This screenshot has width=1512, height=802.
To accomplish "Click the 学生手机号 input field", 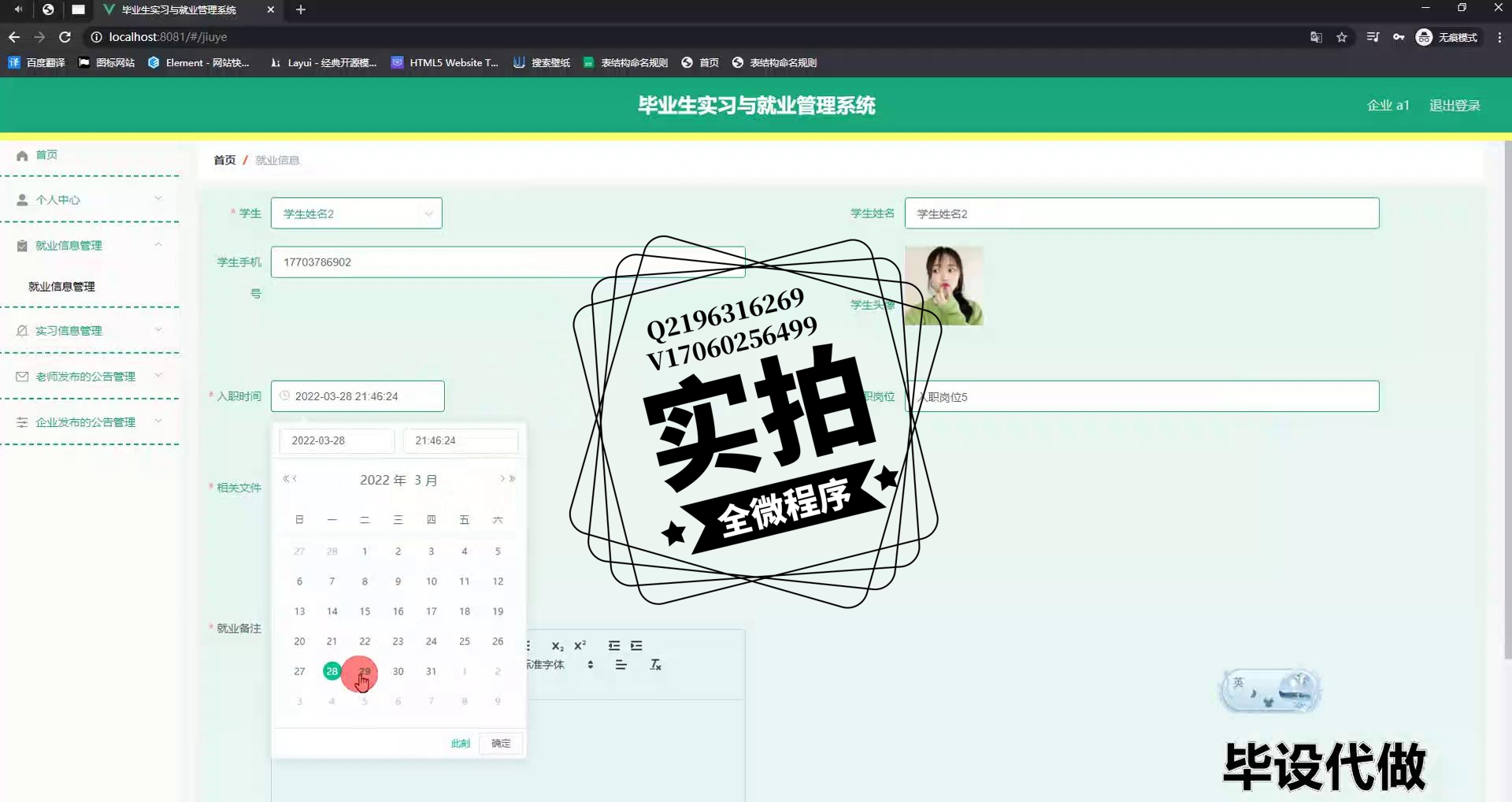I will 508,262.
